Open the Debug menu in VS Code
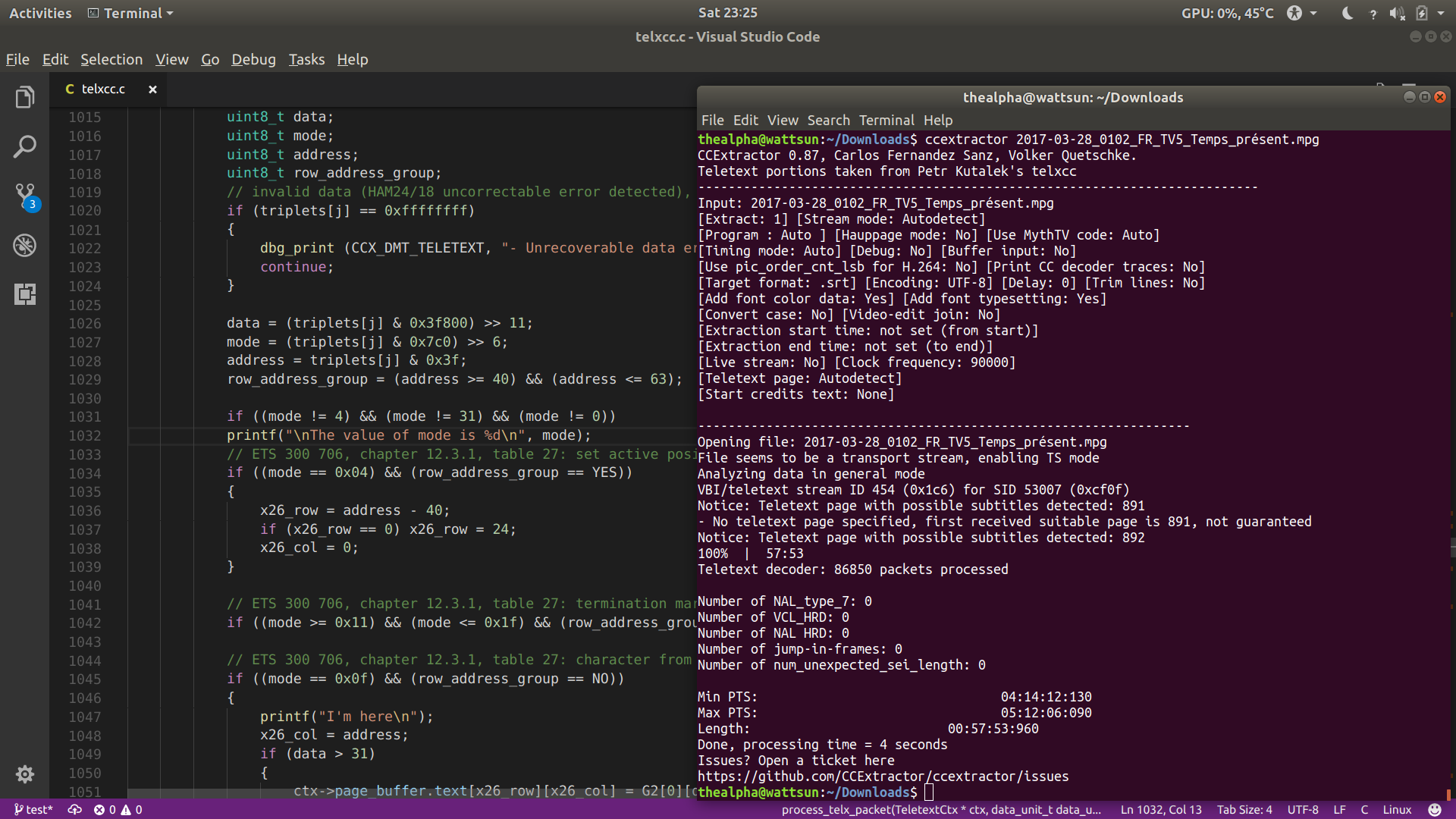The height and width of the screenshot is (819, 1456). coord(253,59)
